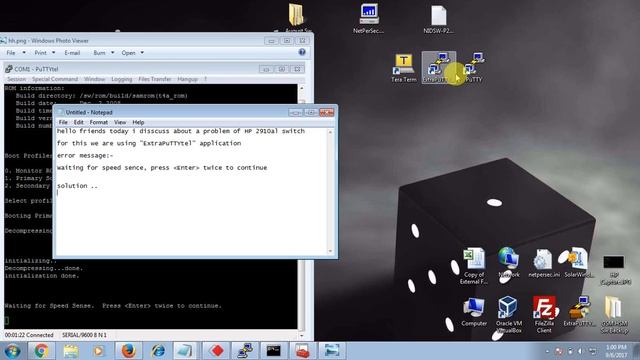Select the SolarWinds desktop icon
640x360 pixels.
579,263
